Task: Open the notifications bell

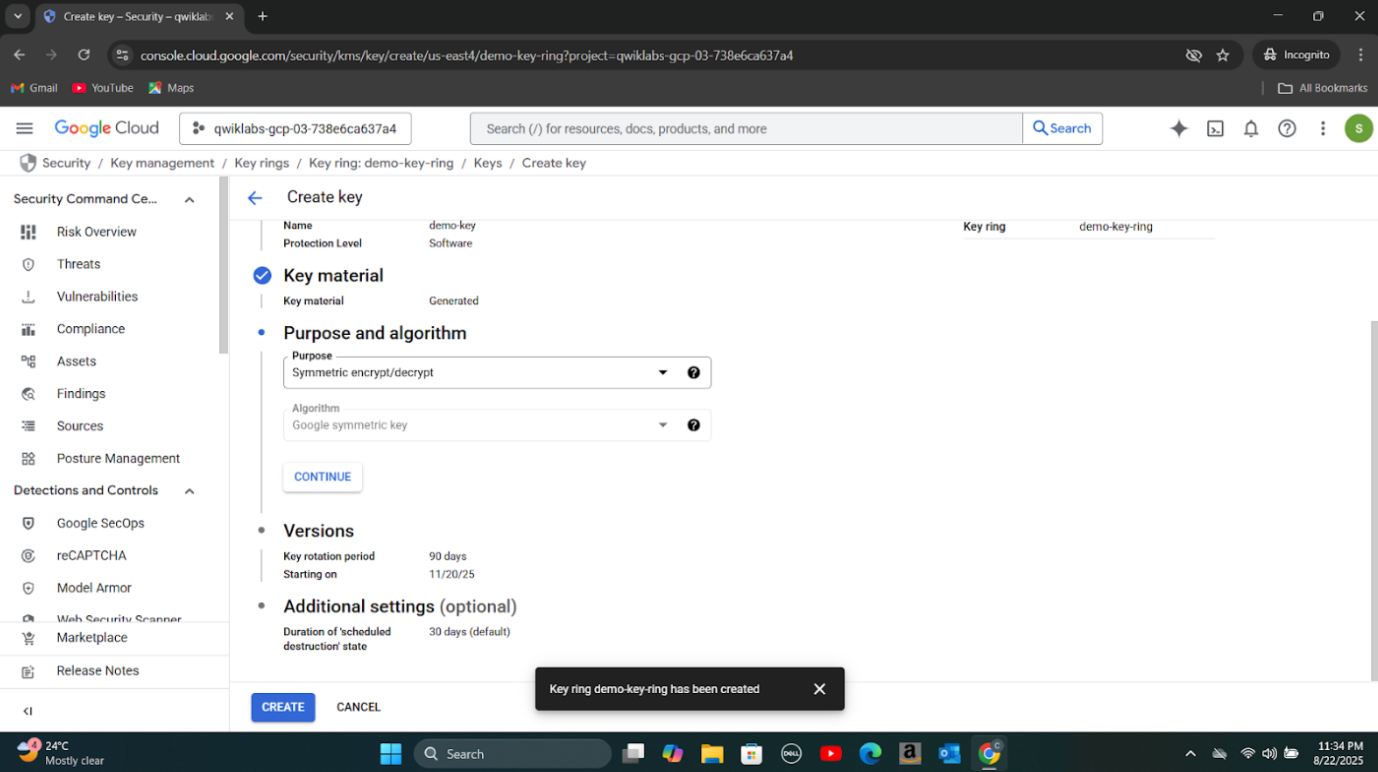Action: coord(1251,128)
